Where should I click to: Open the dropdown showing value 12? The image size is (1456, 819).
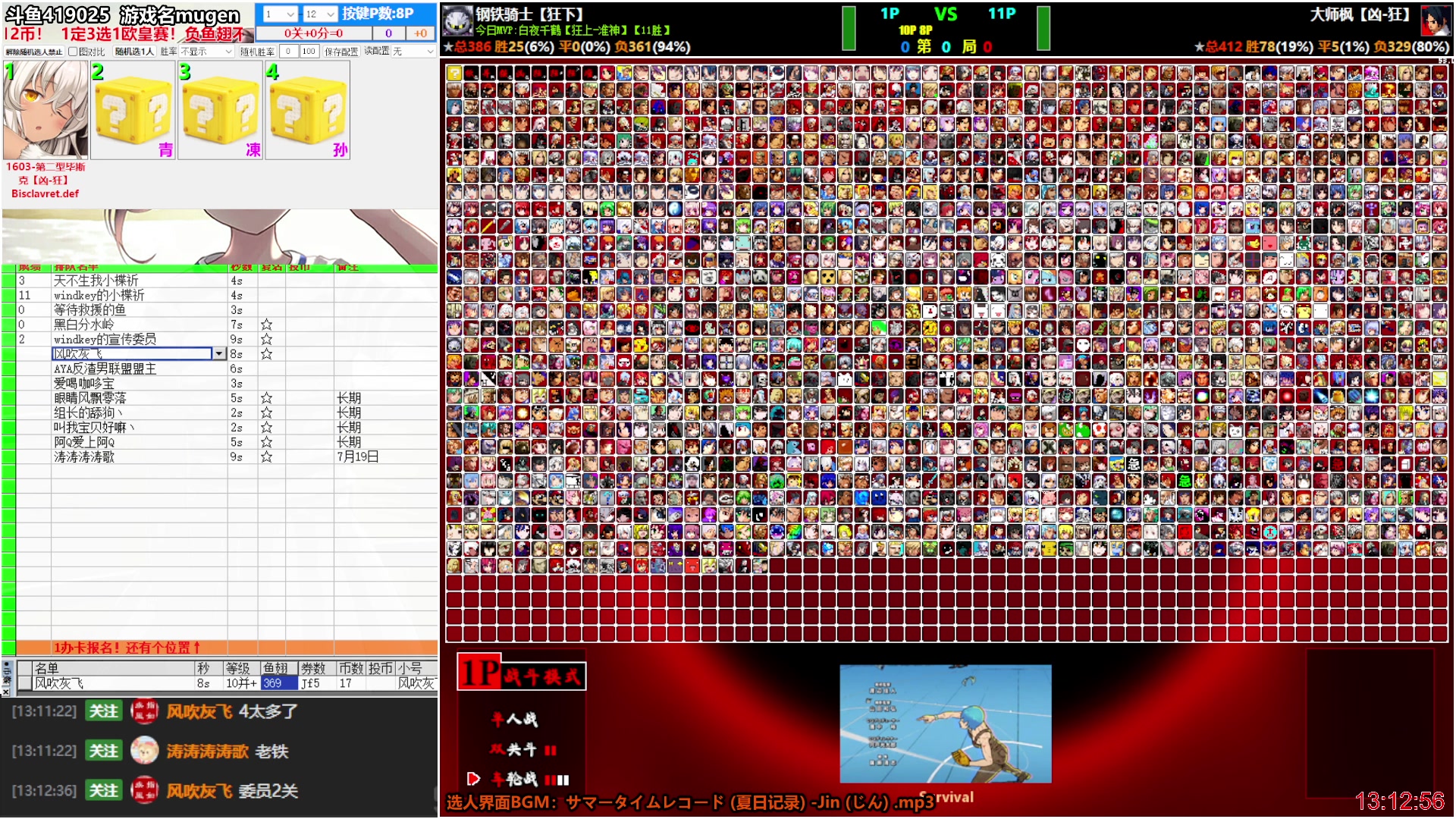click(320, 14)
